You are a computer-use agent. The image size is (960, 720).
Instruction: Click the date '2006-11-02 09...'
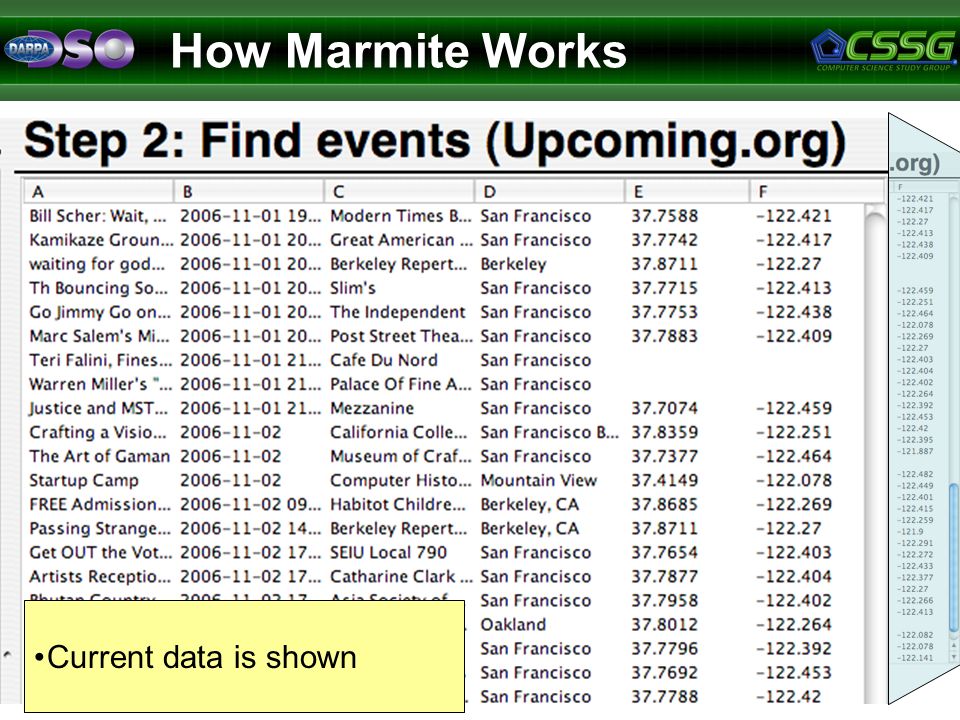pyautogui.click(x=250, y=504)
